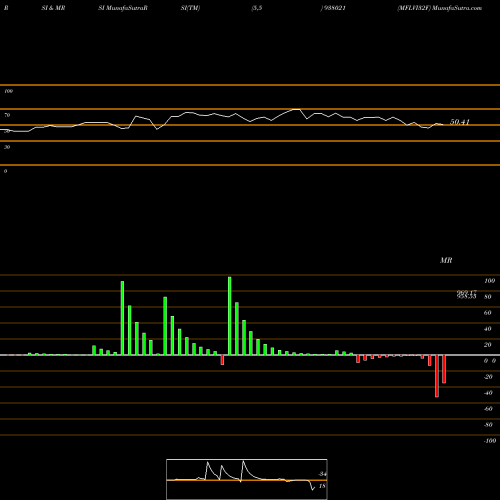Click the 'SI MunafaSutraR' header text
This screenshot has height=500, width=500.
pos(123,8)
